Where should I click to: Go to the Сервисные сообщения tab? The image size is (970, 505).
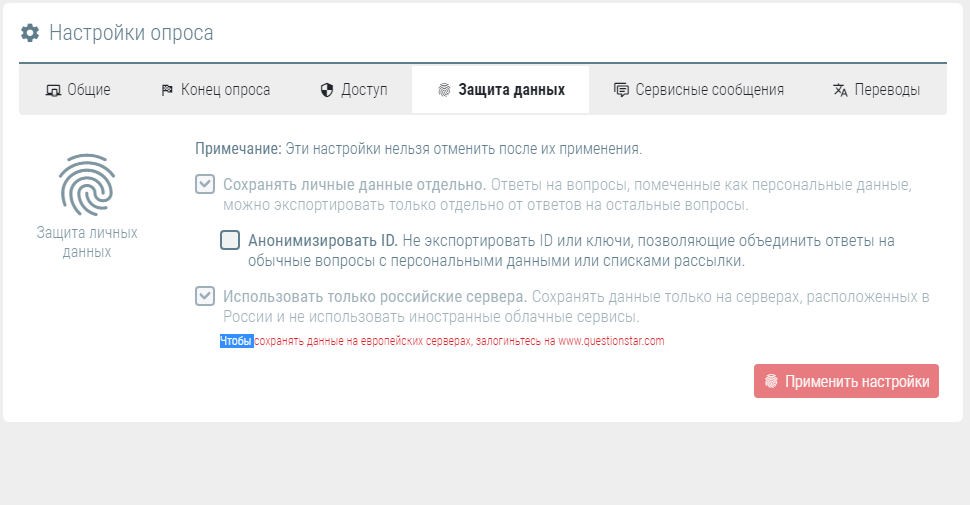pos(698,90)
